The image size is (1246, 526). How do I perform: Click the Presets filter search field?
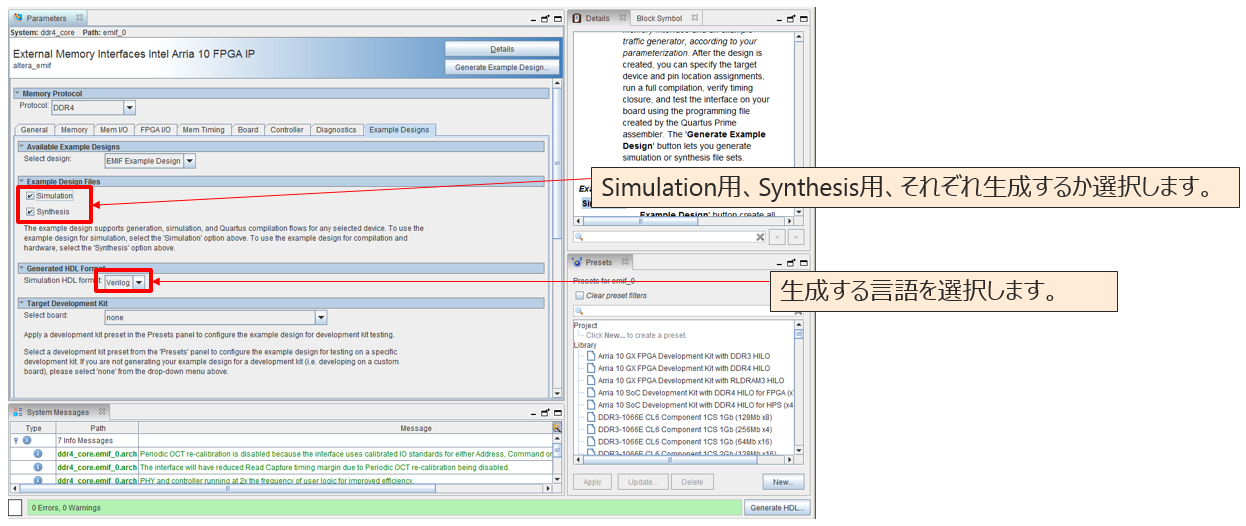coord(684,310)
